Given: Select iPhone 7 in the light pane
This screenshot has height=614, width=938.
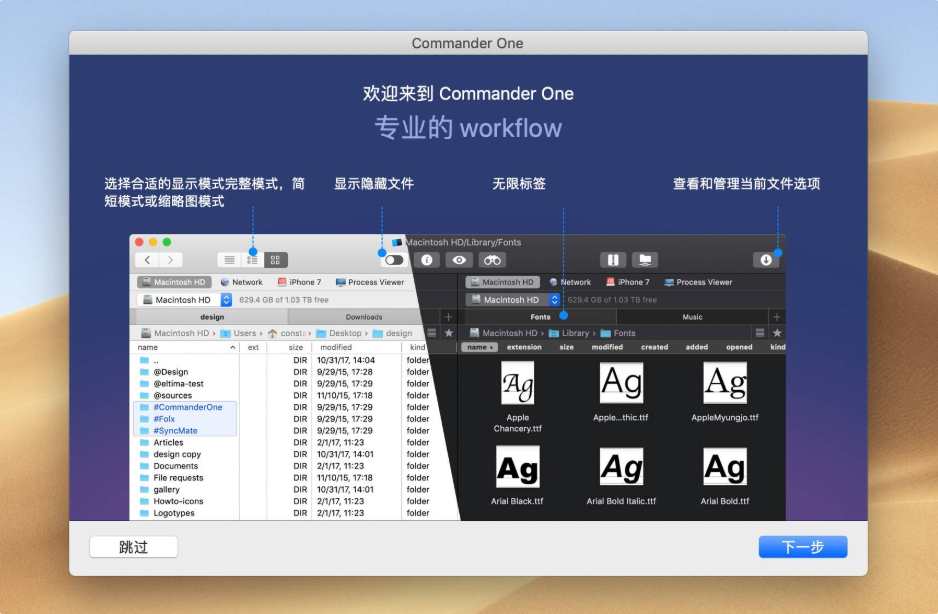Looking at the screenshot, I should tap(299, 282).
